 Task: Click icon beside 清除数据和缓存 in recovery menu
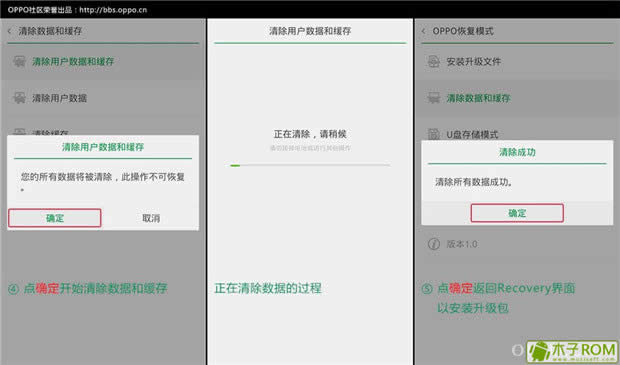[434, 98]
